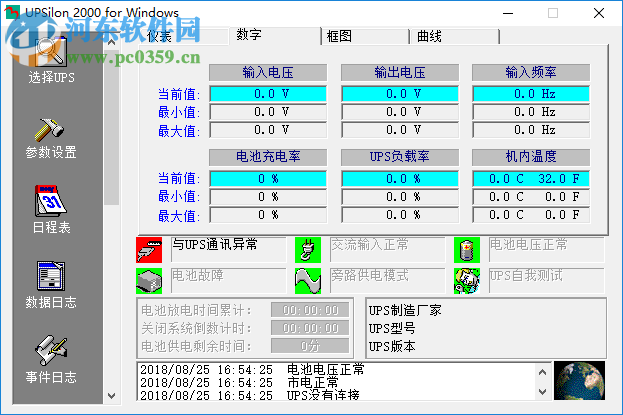Click the current output voltage value
Viewport: 623px width, 415px height.
tap(400, 94)
